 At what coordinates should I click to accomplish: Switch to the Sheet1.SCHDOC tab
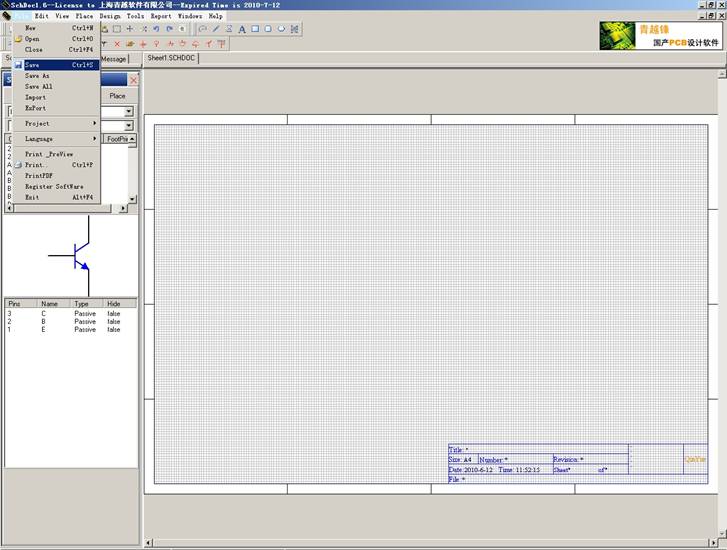click(172, 58)
